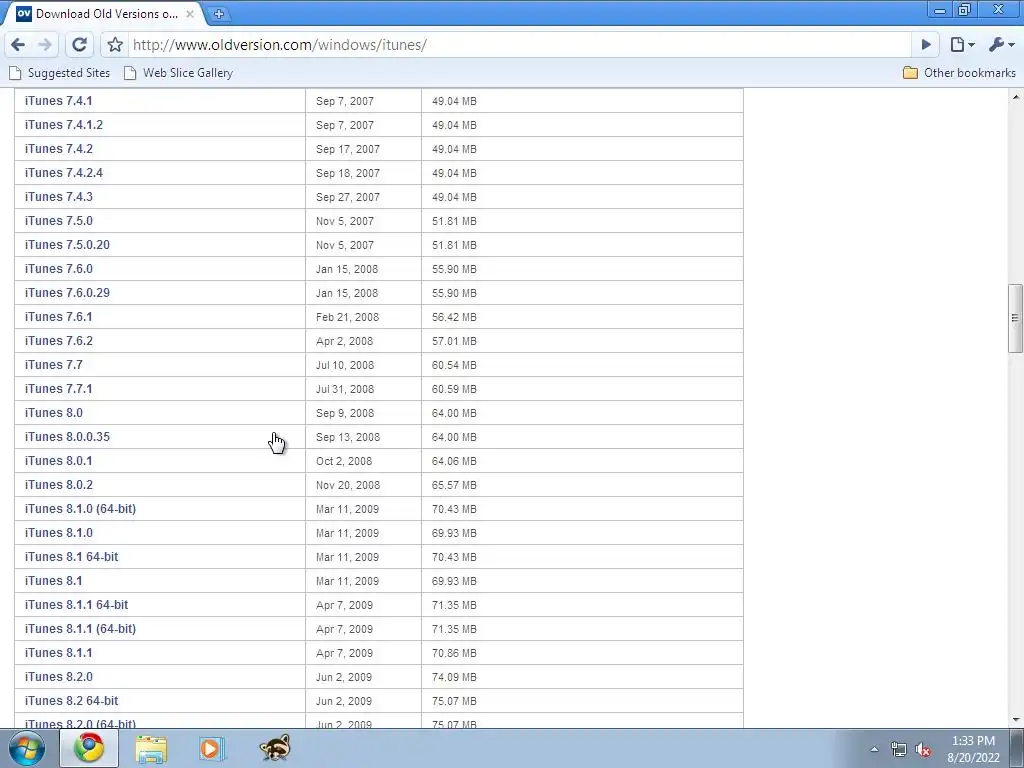Bookmark this page with the star icon

115,44
